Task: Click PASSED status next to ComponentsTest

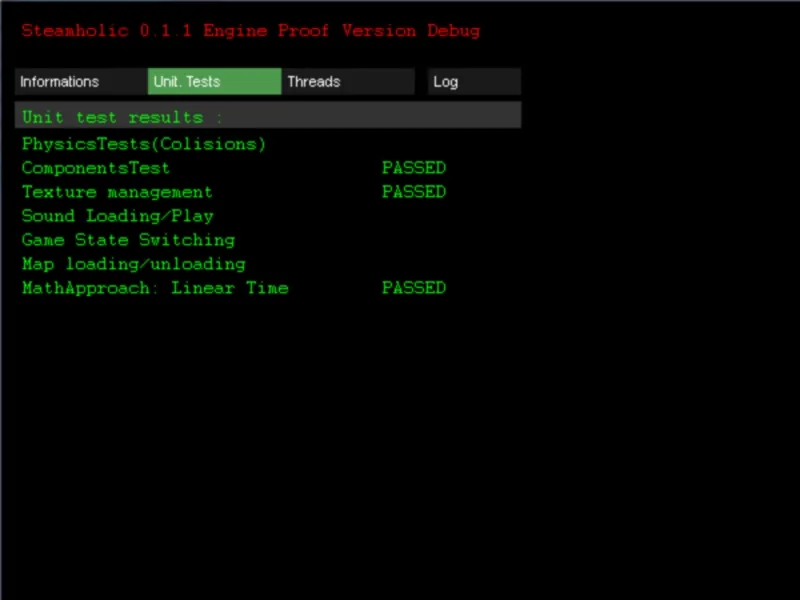Action: tap(414, 168)
